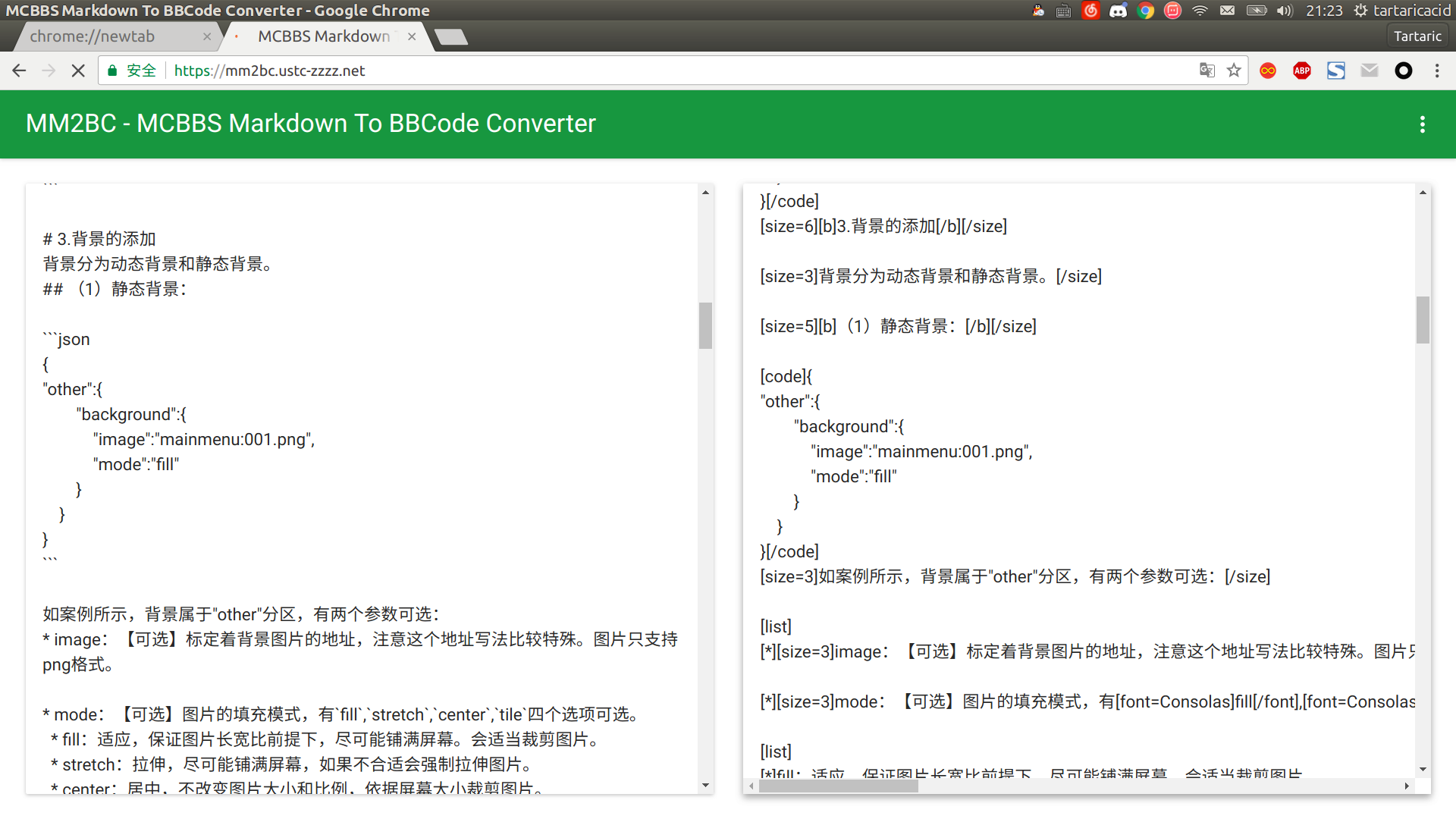Click the '# 3.背景的添加' heading line in the editor

click(x=99, y=239)
